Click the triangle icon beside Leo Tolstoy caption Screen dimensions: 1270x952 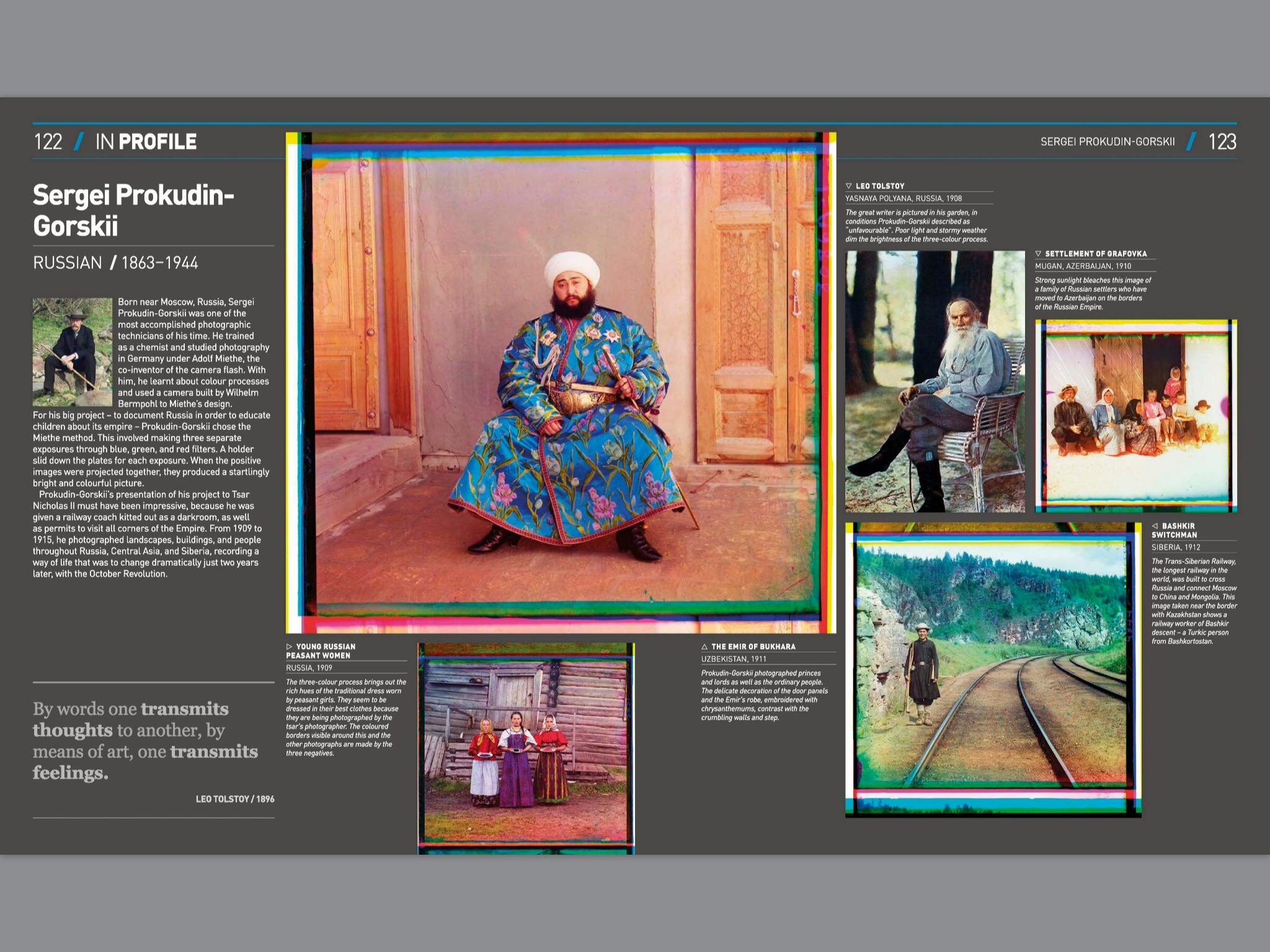tap(848, 186)
